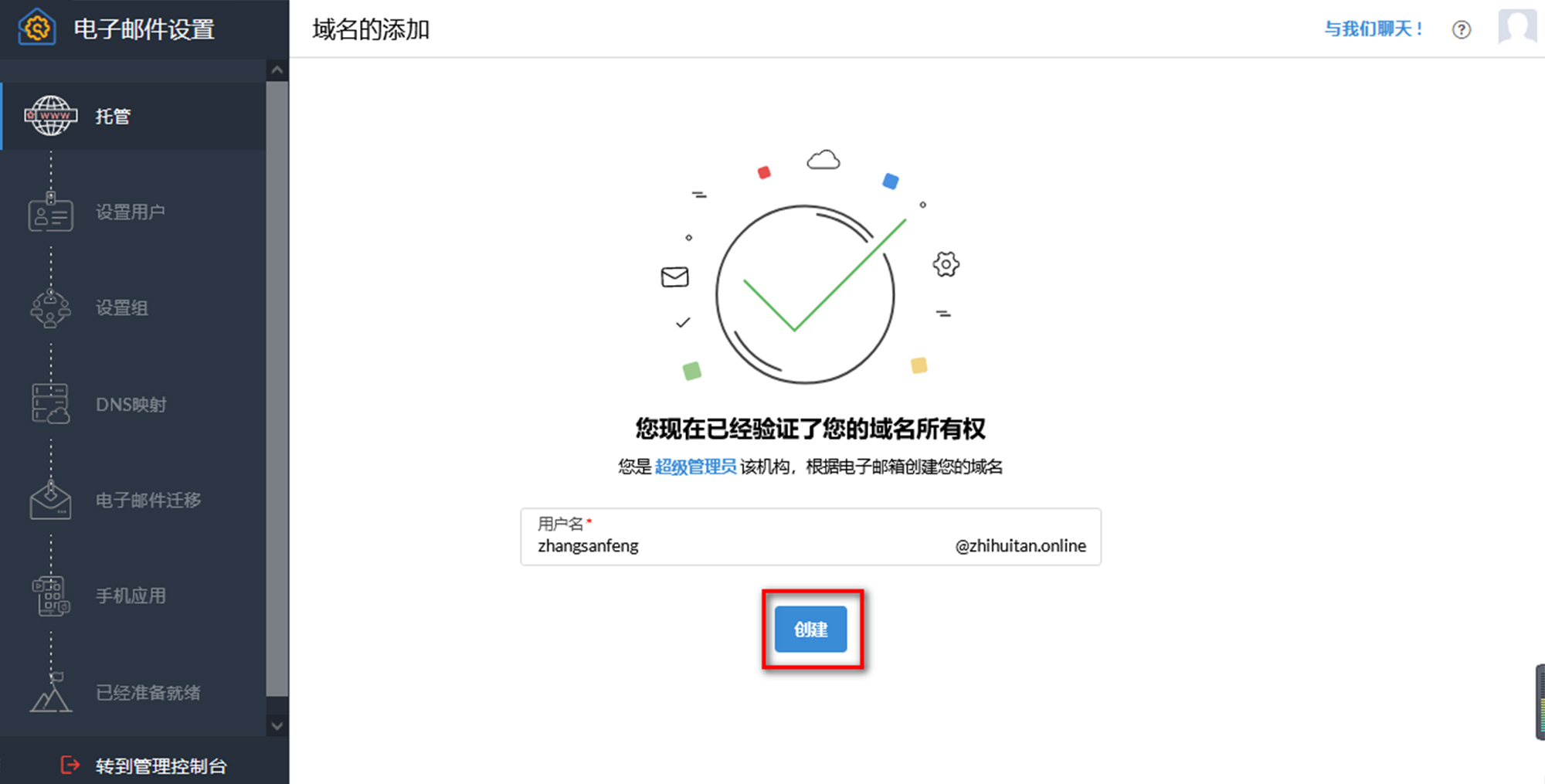Open the help question mark icon
This screenshot has width=1545, height=784.
[1462, 29]
